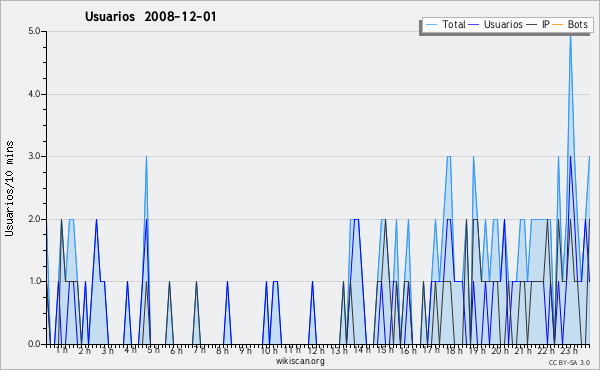Click the y-axis value '3.0'
The image size is (600, 370).
[x=34, y=156]
